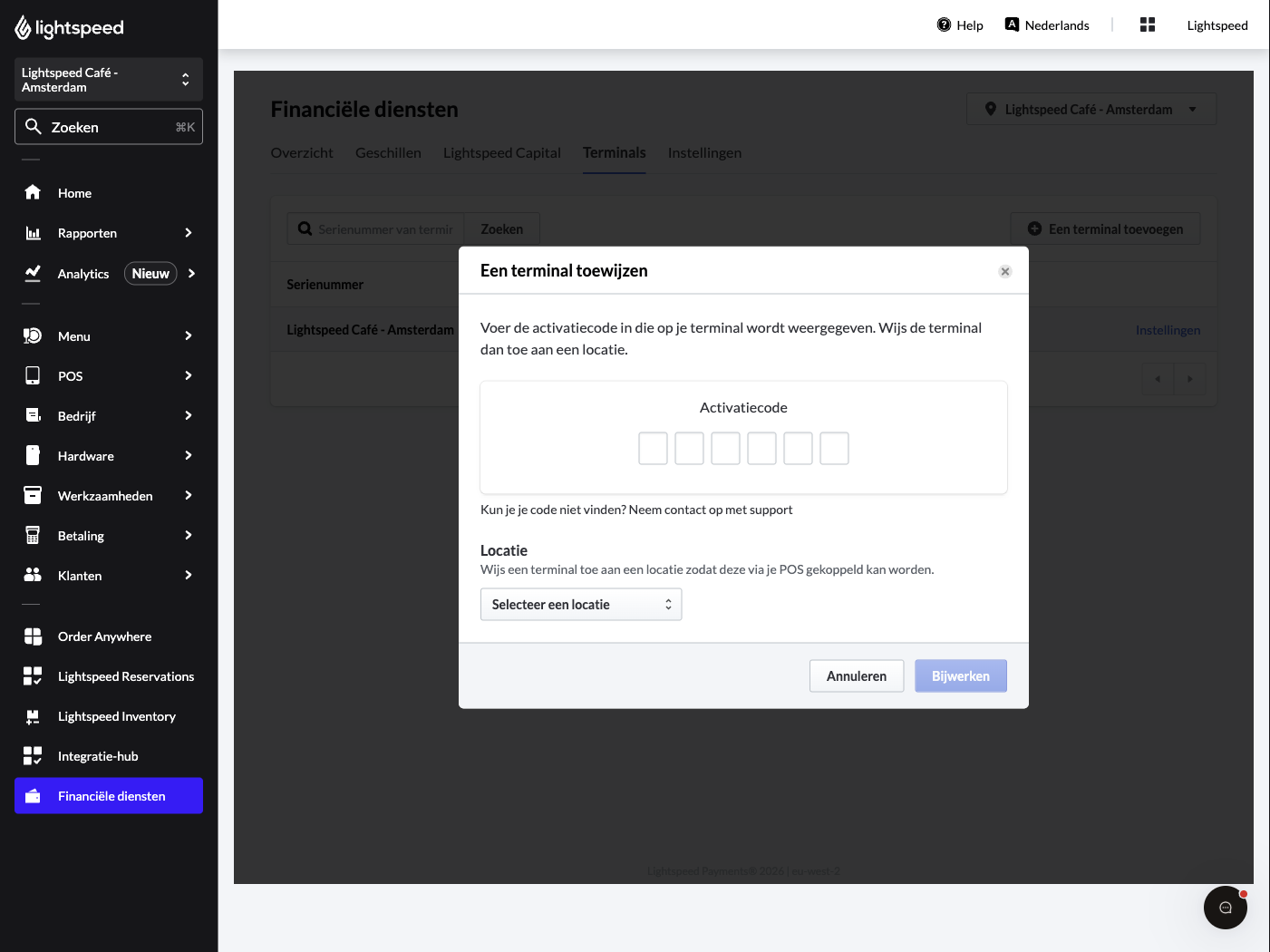
Task: Click the plus icon on 'Een terminal toevoegen'
Action: point(1034,228)
